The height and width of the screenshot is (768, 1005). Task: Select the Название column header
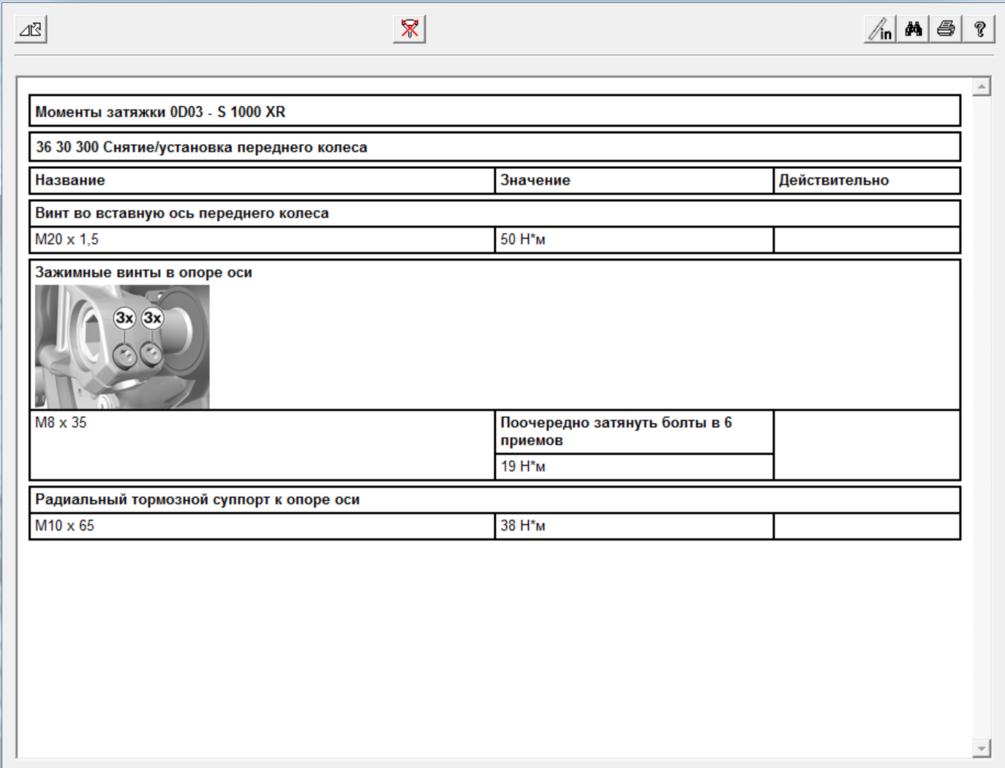click(x=70, y=181)
